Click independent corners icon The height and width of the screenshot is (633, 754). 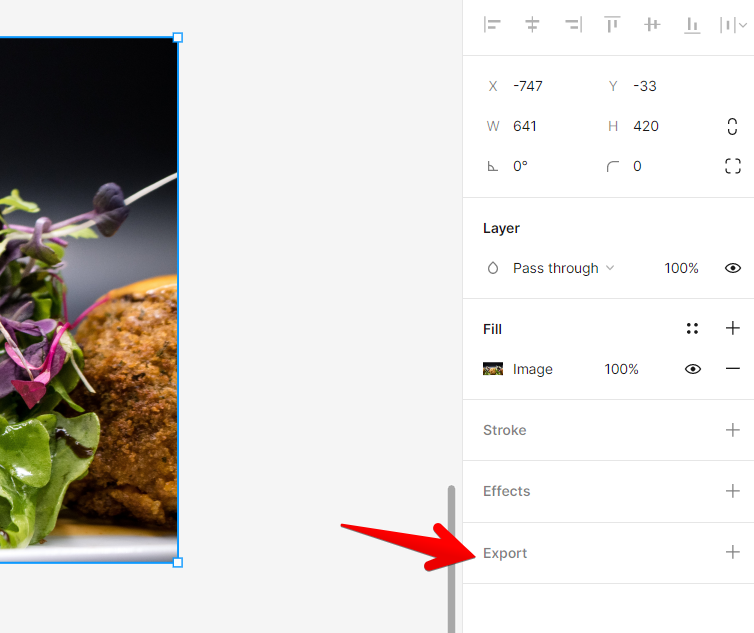(x=732, y=166)
